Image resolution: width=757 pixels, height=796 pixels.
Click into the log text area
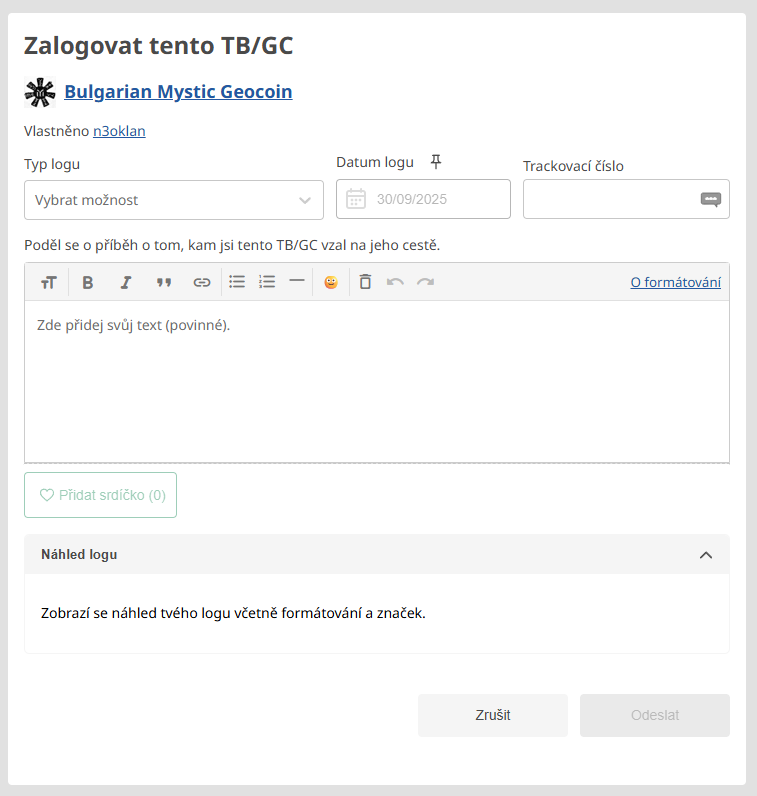pyautogui.click(x=376, y=380)
